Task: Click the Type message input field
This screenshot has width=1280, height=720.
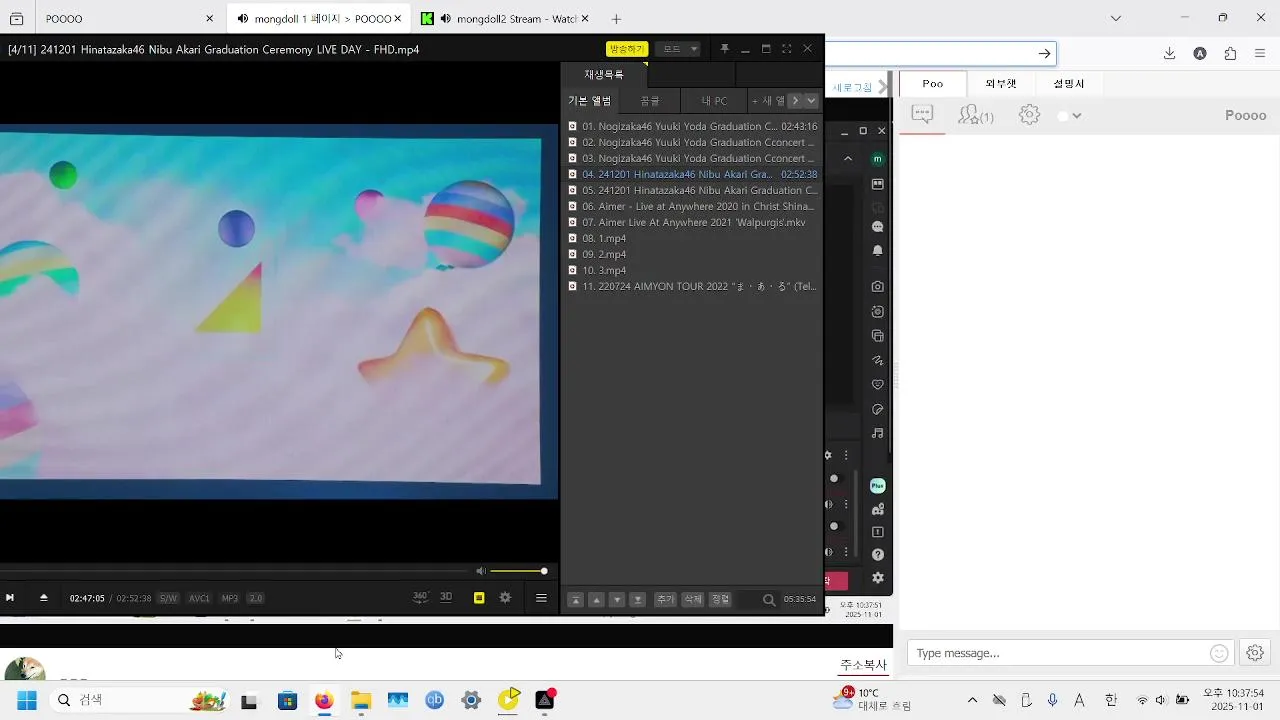Action: click(x=1060, y=653)
